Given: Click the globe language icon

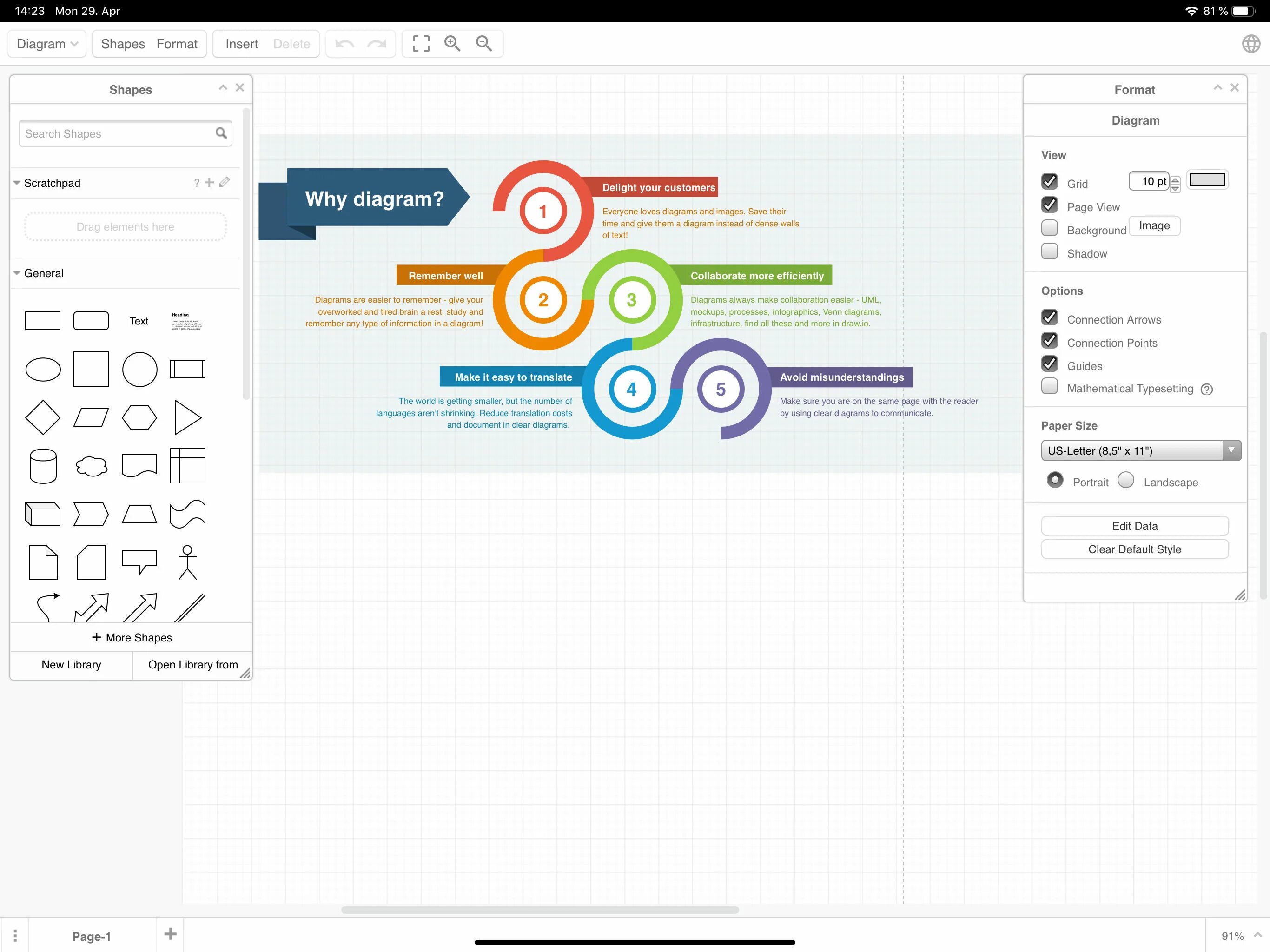Looking at the screenshot, I should click(1250, 44).
